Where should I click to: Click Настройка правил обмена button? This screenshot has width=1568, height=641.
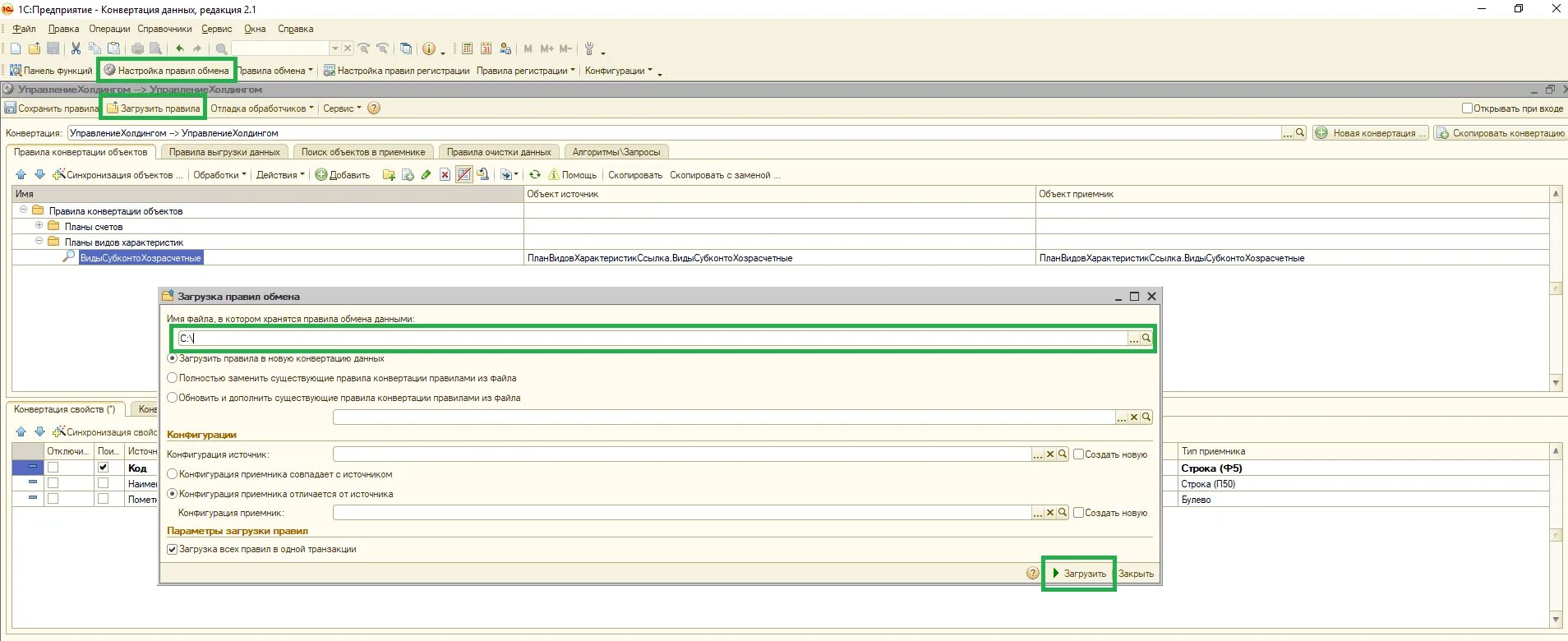pos(166,71)
